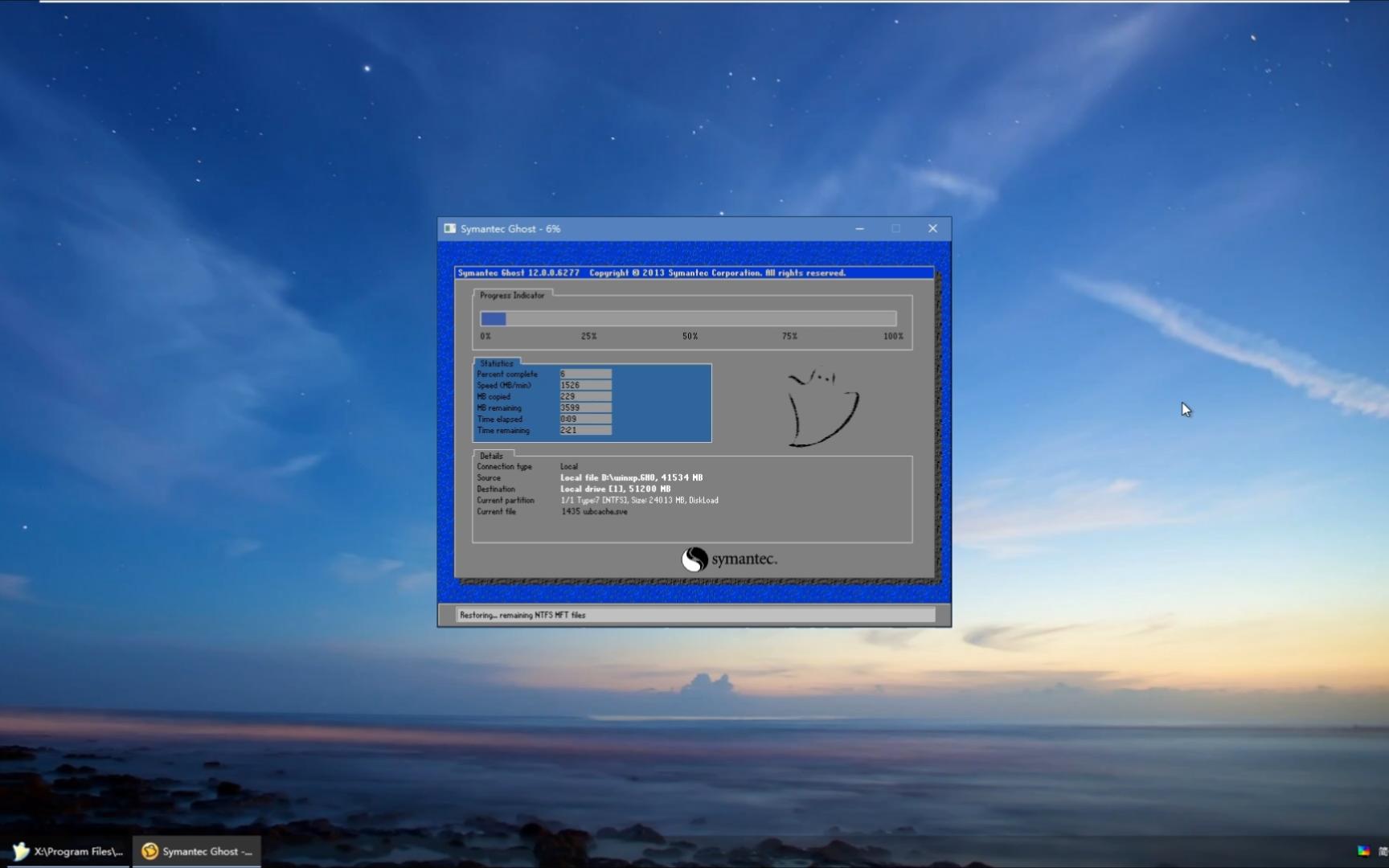Click the Connection type value 'Local'

[569, 466]
